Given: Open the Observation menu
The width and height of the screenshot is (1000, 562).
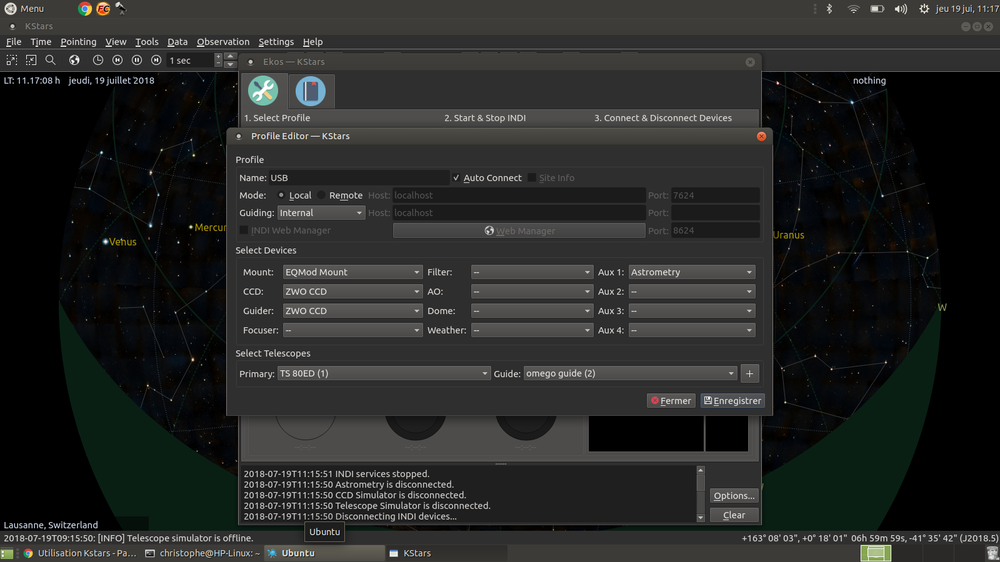Looking at the screenshot, I should (223, 41).
